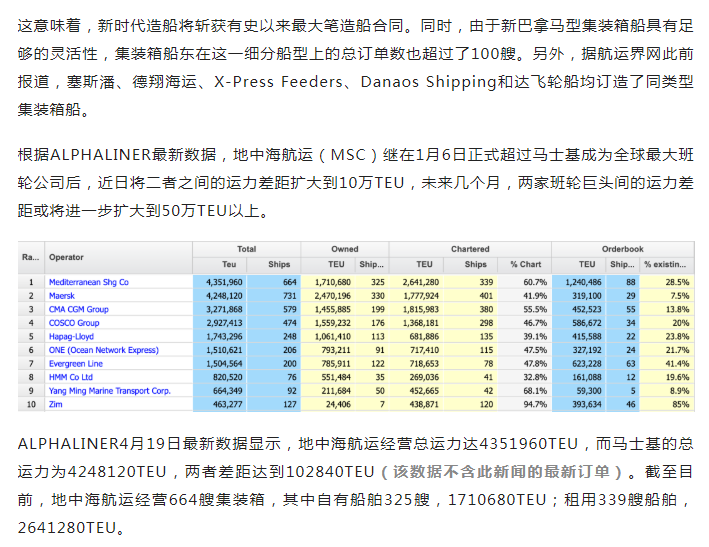Select the Operator column header
This screenshot has height=547, width=709.
coord(118,257)
